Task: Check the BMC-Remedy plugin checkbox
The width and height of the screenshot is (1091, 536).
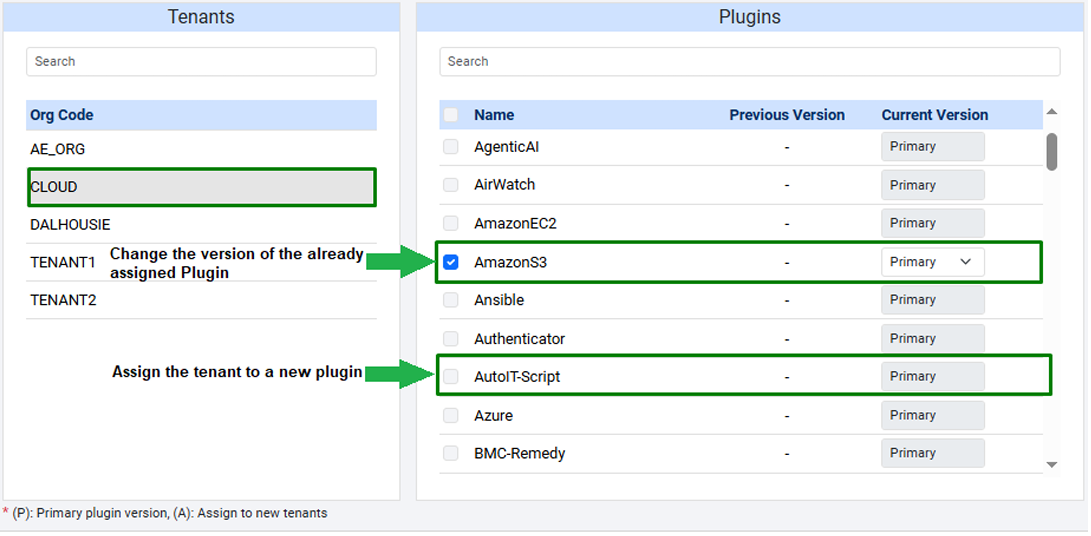Action: tap(451, 453)
